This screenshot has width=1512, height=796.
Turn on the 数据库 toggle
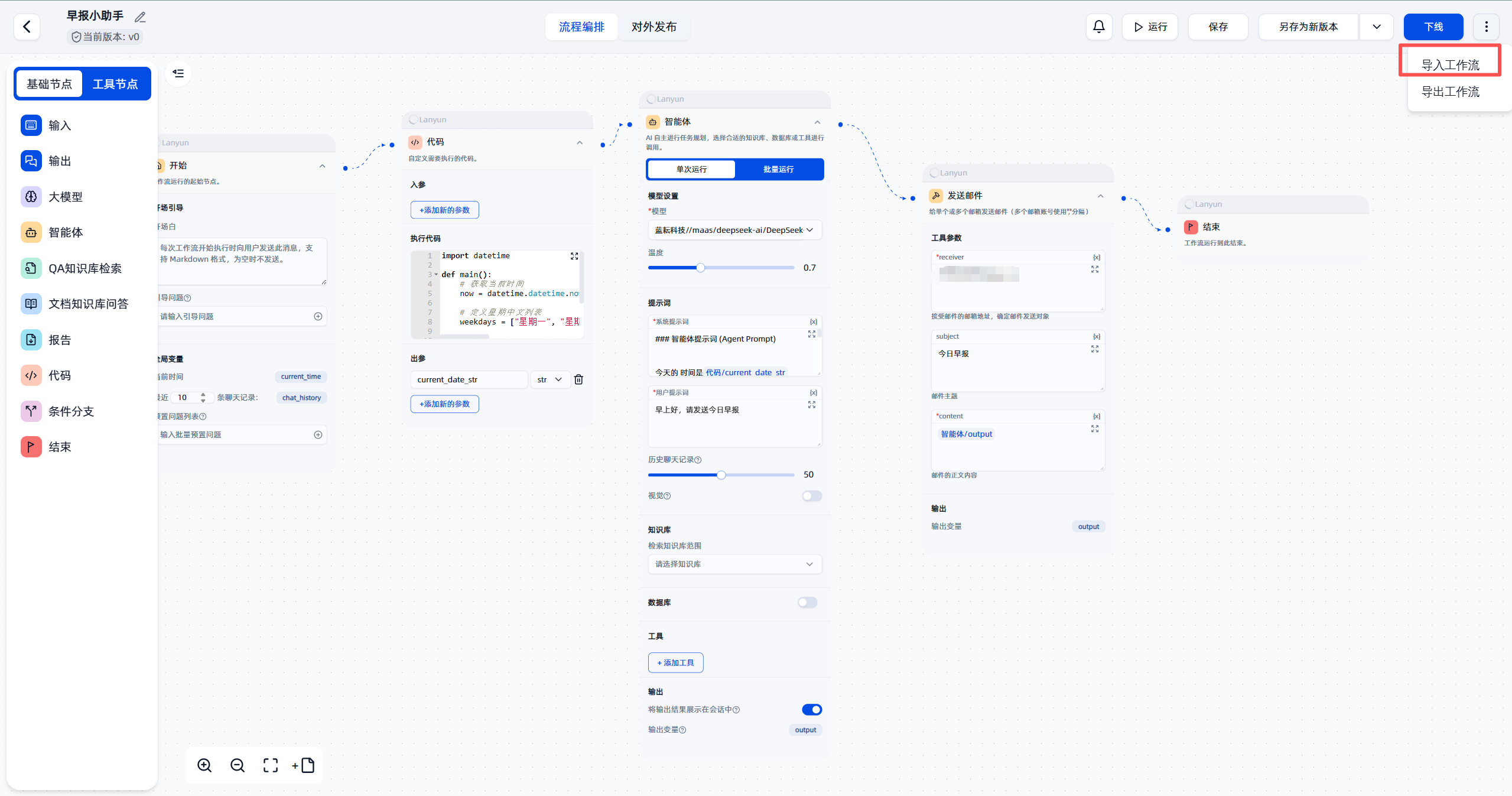pyautogui.click(x=807, y=602)
